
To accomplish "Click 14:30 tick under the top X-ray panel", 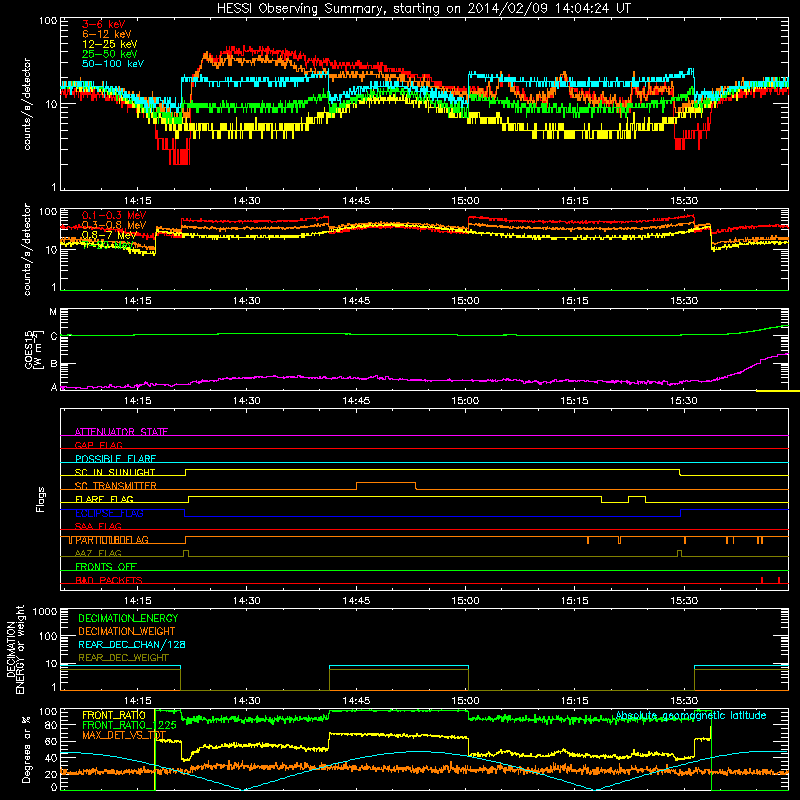I will [246, 201].
